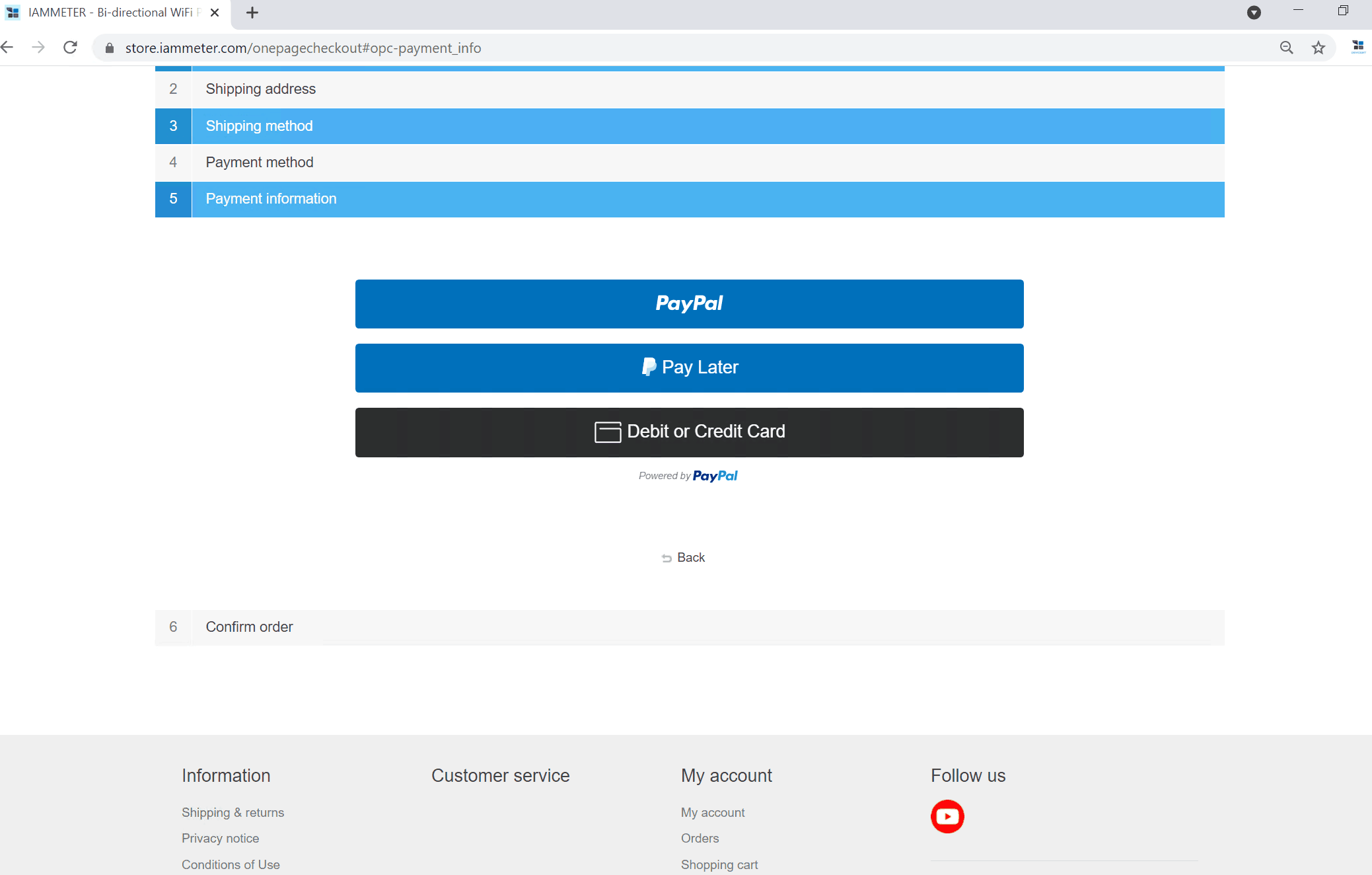The image size is (1372, 875).
Task: Expand the Shipping method step
Action: click(x=259, y=126)
